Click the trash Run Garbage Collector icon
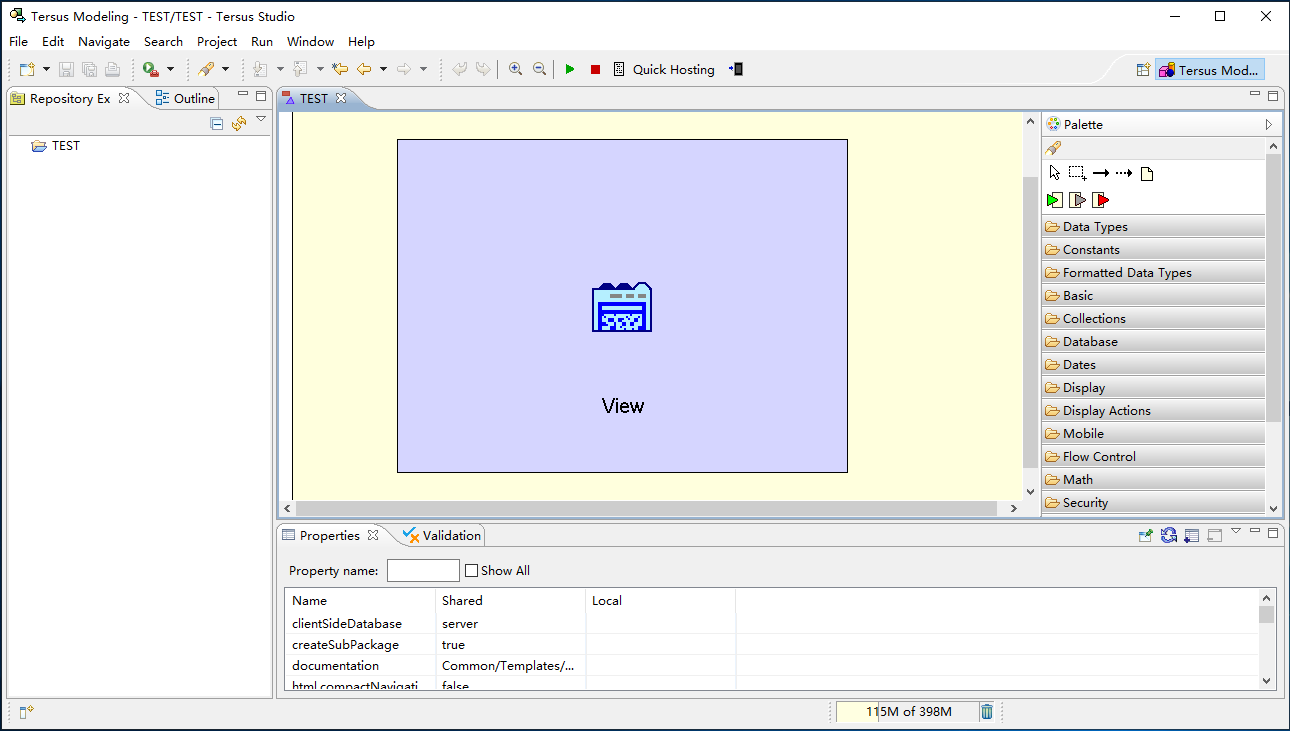The image size is (1290, 731). coord(987,712)
